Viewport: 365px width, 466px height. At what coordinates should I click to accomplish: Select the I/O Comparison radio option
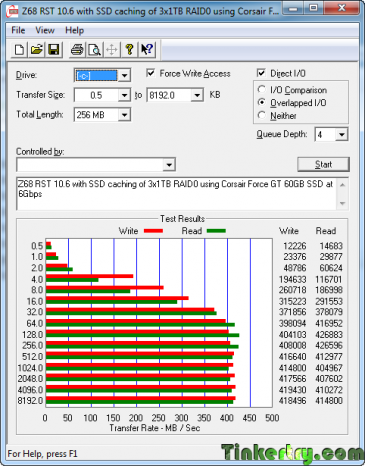point(262,89)
